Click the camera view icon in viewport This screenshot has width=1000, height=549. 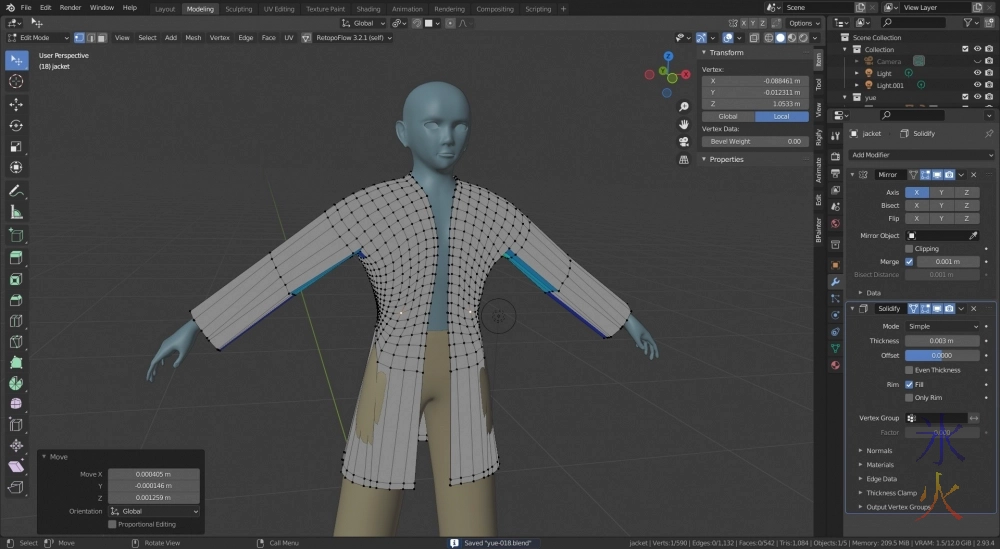click(x=683, y=142)
